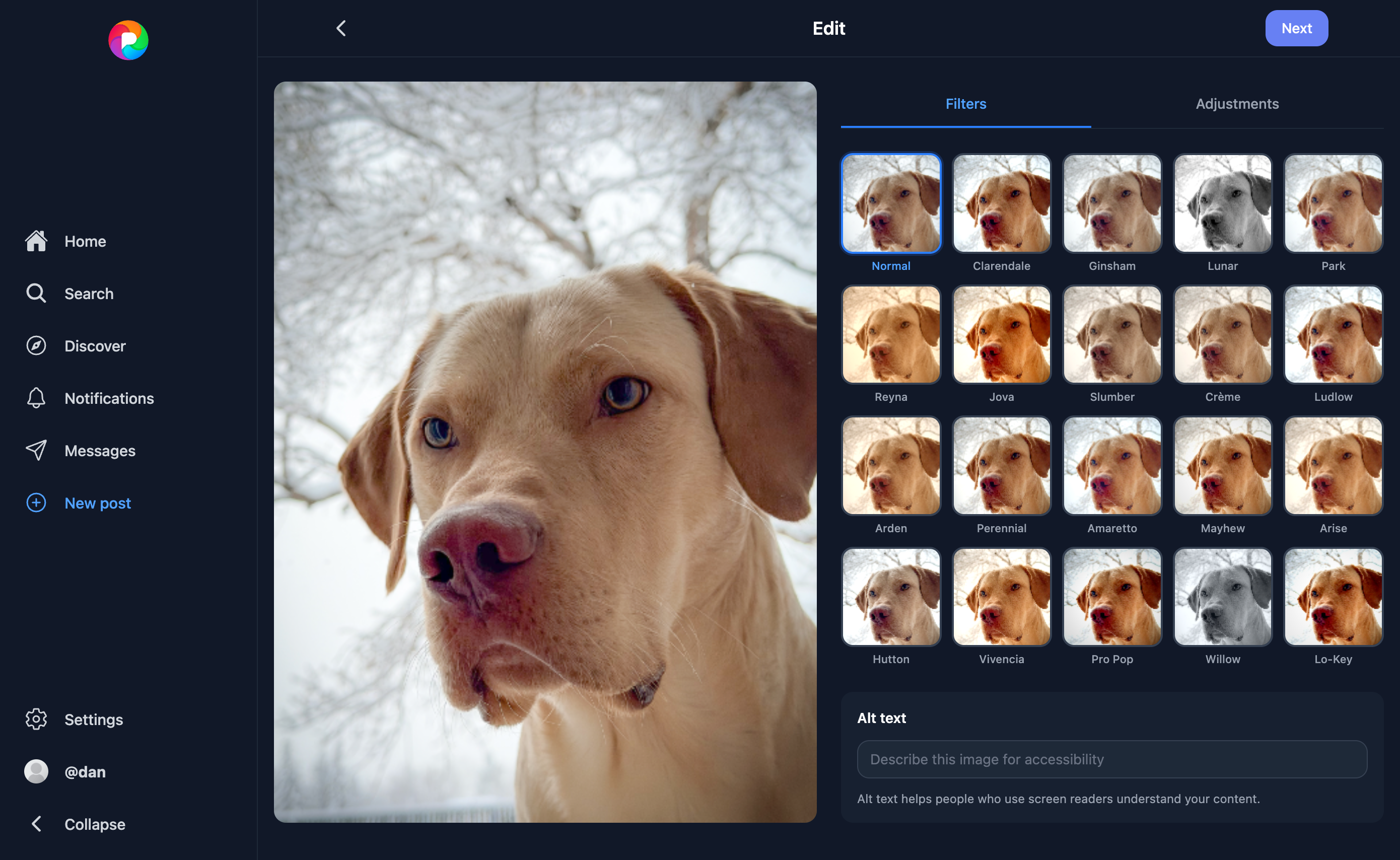
Task: Open Messages paper plane icon
Action: (36, 451)
